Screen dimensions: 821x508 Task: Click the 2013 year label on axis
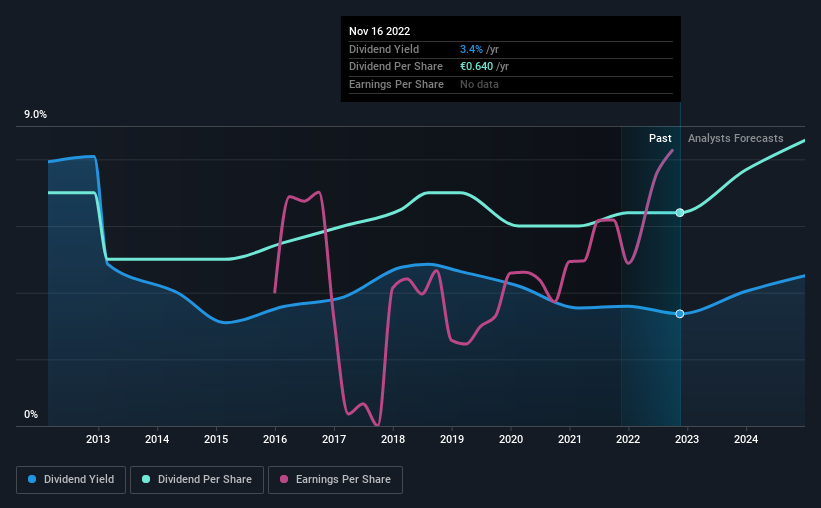click(x=98, y=439)
